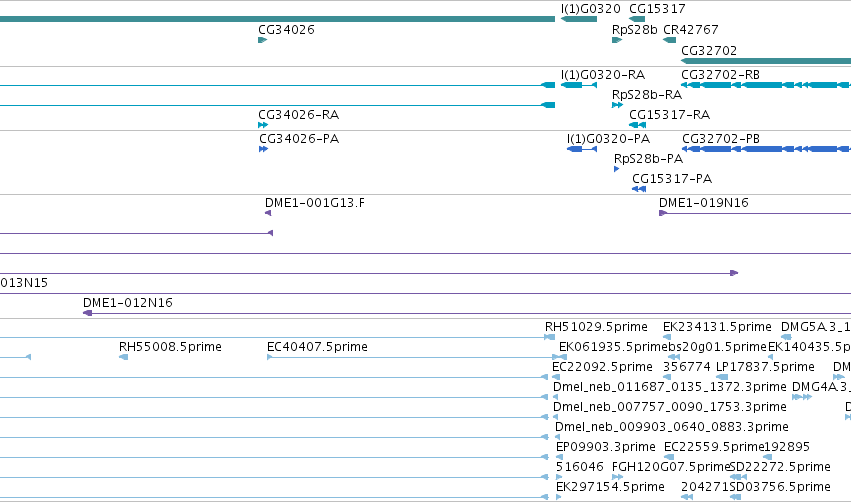Screen dimensions: 851x502
Task: Click the CG32702-RB exon structure glyph
Action: click(766, 85)
